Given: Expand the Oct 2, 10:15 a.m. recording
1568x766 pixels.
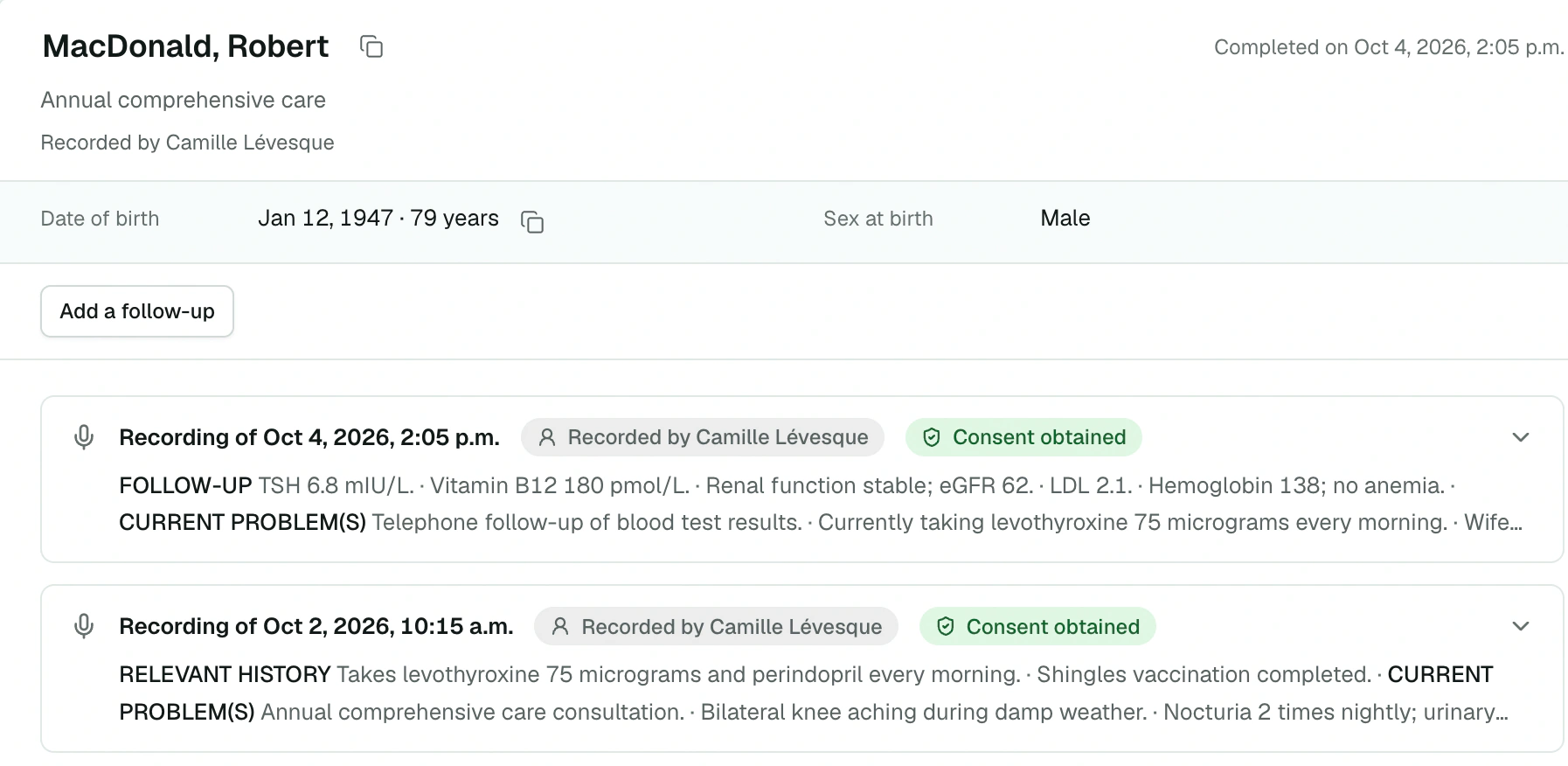Looking at the screenshot, I should tap(1521, 626).
